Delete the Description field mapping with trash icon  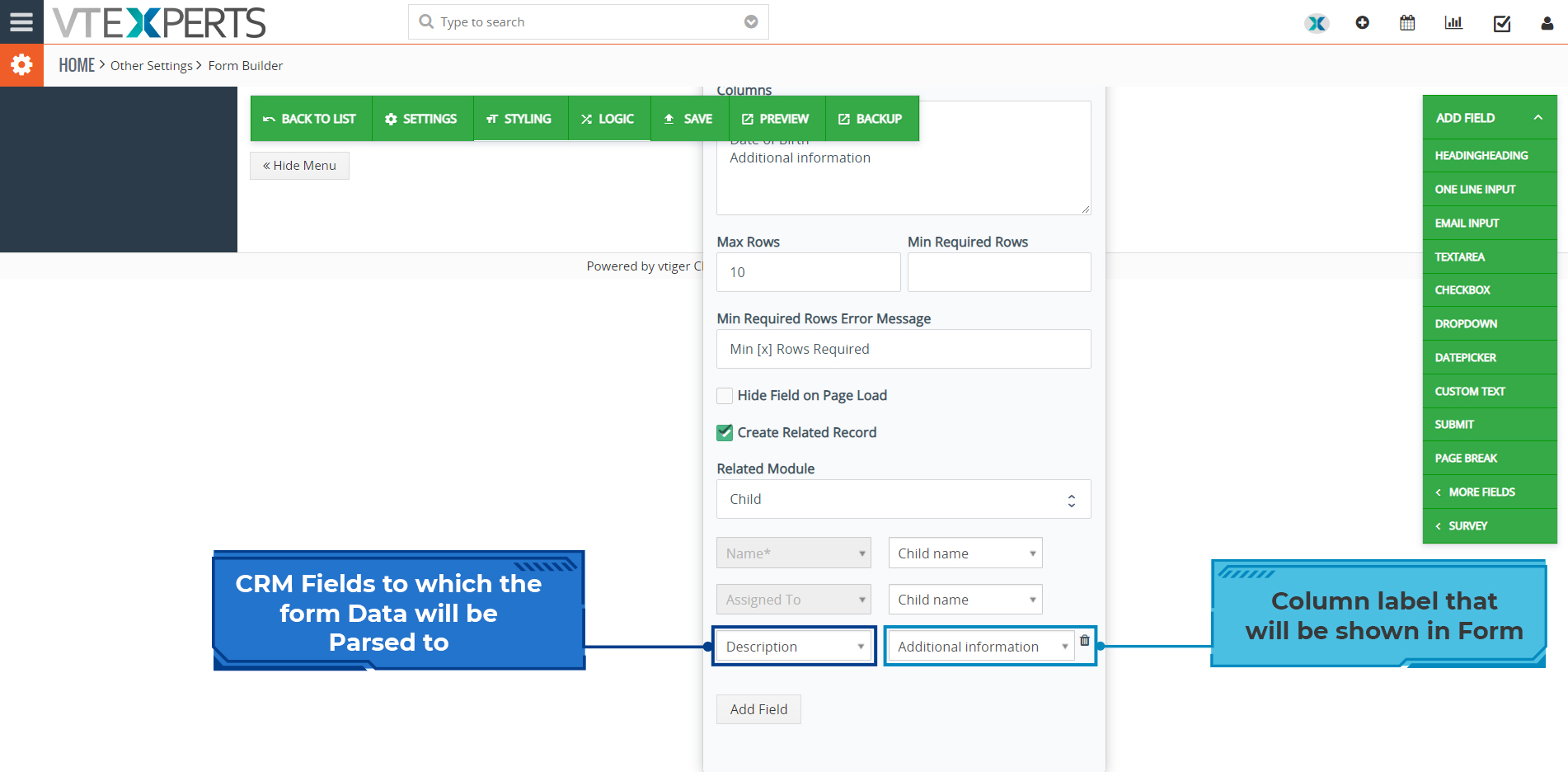pos(1084,640)
